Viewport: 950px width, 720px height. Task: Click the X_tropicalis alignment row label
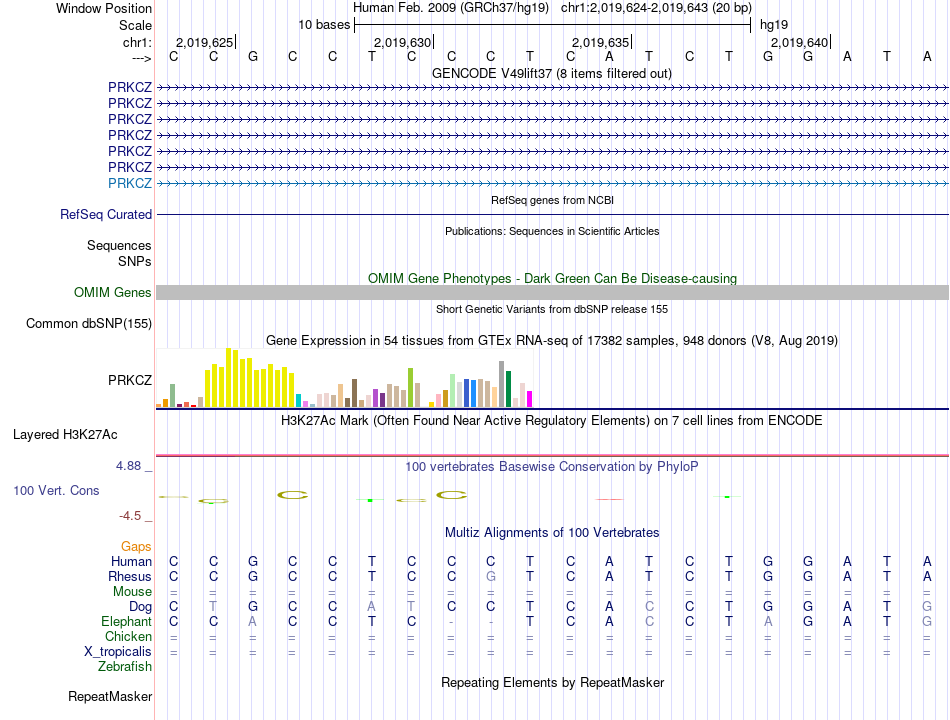(x=118, y=652)
